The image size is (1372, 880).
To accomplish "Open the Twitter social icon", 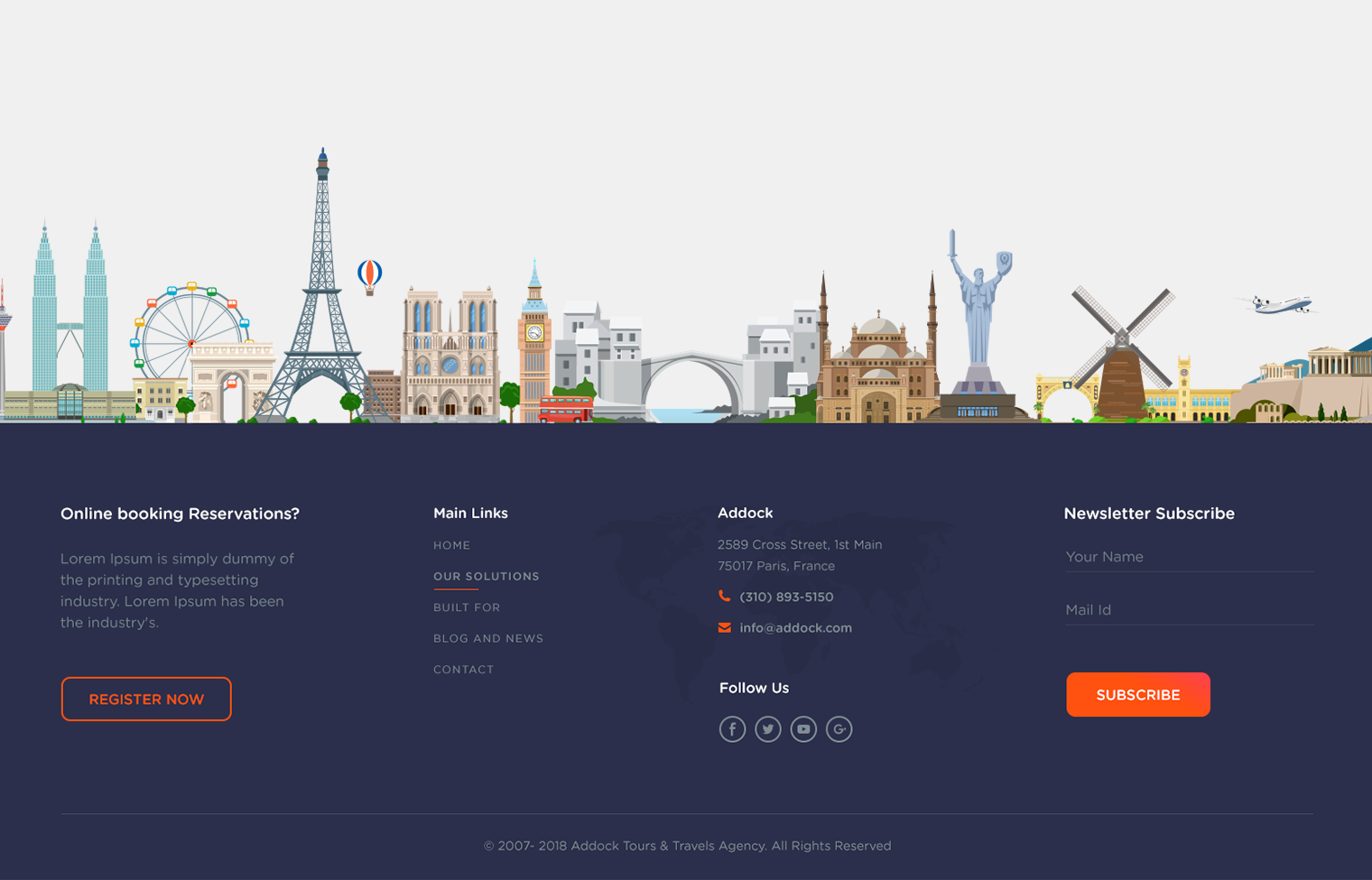I will [x=768, y=728].
